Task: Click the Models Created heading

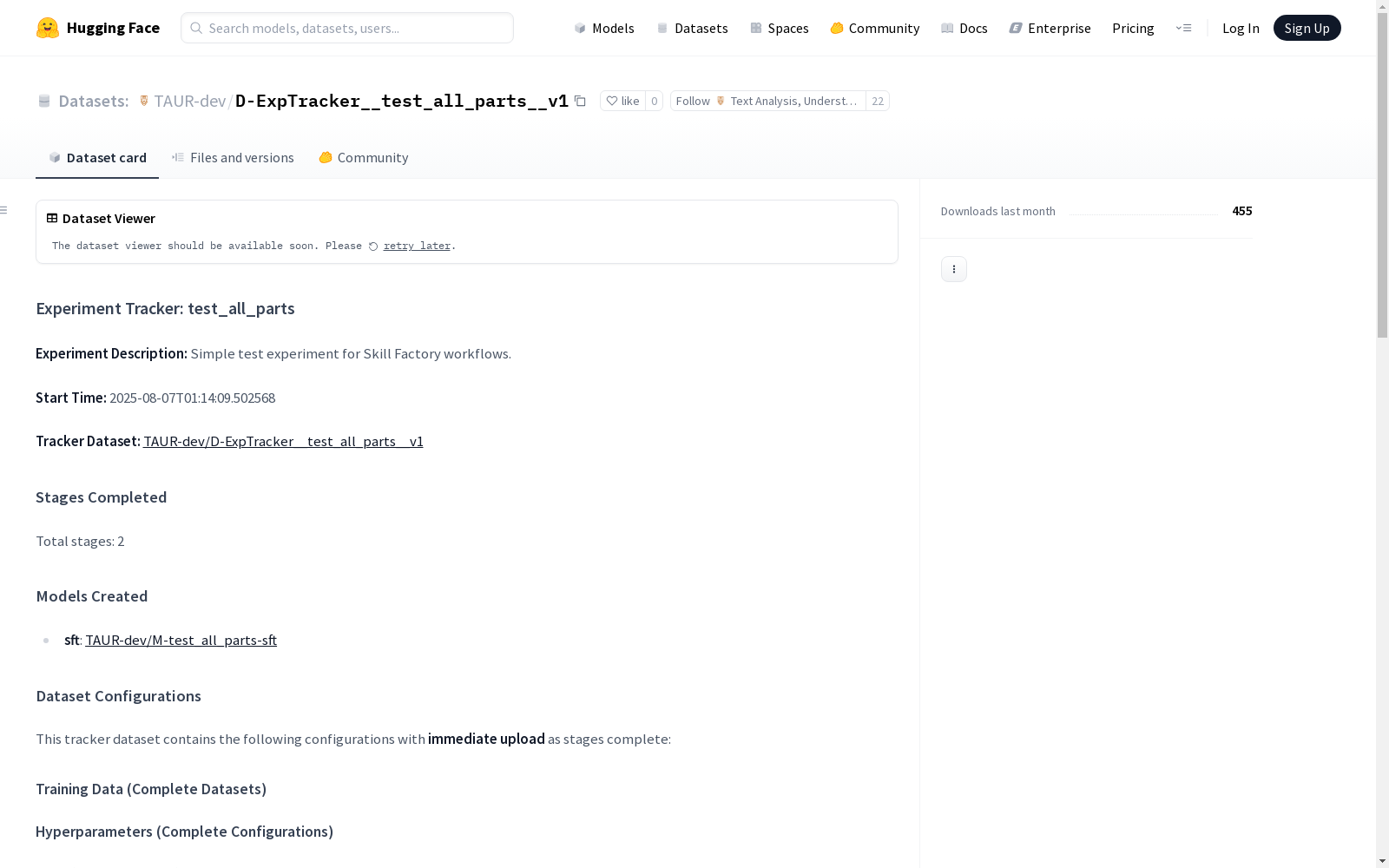Action: [x=91, y=595]
